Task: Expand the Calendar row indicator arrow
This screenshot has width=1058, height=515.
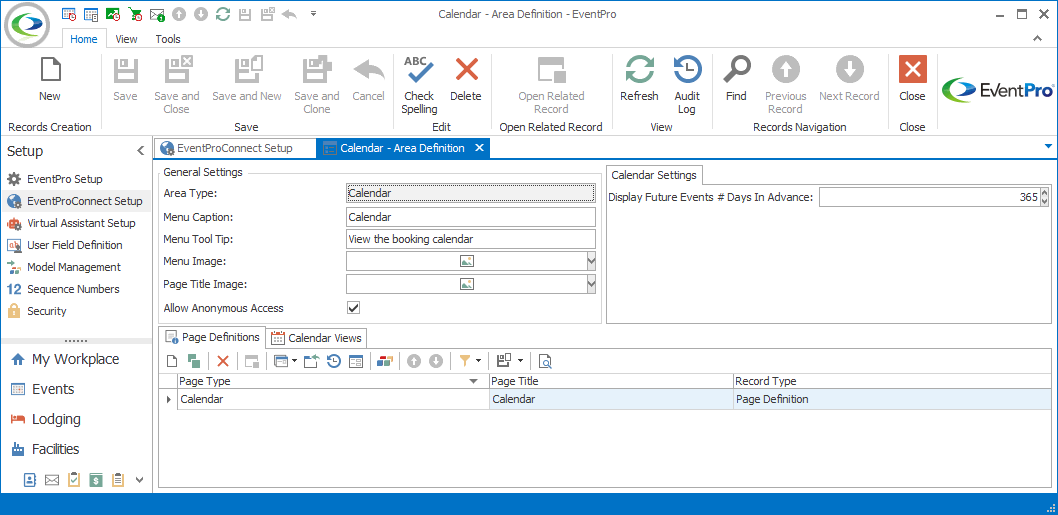Action: coord(168,400)
